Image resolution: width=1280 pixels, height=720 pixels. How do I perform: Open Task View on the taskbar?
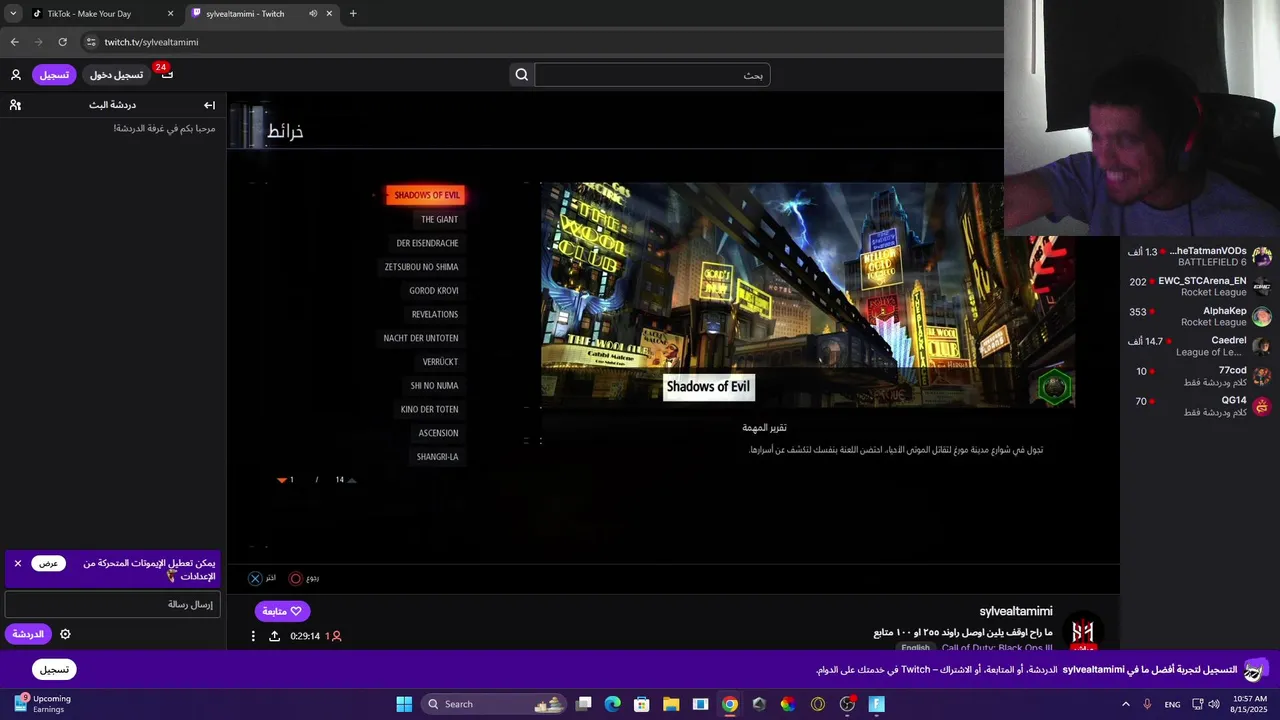584,704
